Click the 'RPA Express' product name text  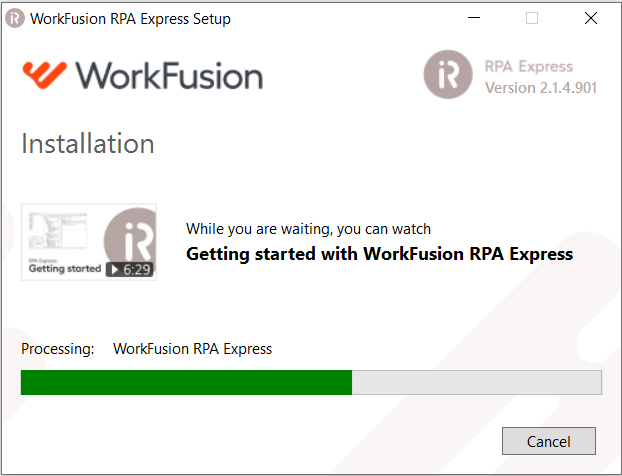tap(529, 67)
